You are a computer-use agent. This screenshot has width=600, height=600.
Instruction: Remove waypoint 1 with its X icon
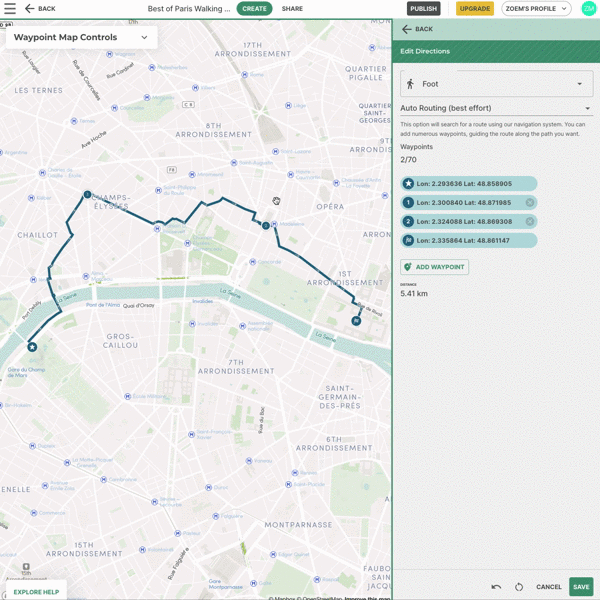coord(530,203)
